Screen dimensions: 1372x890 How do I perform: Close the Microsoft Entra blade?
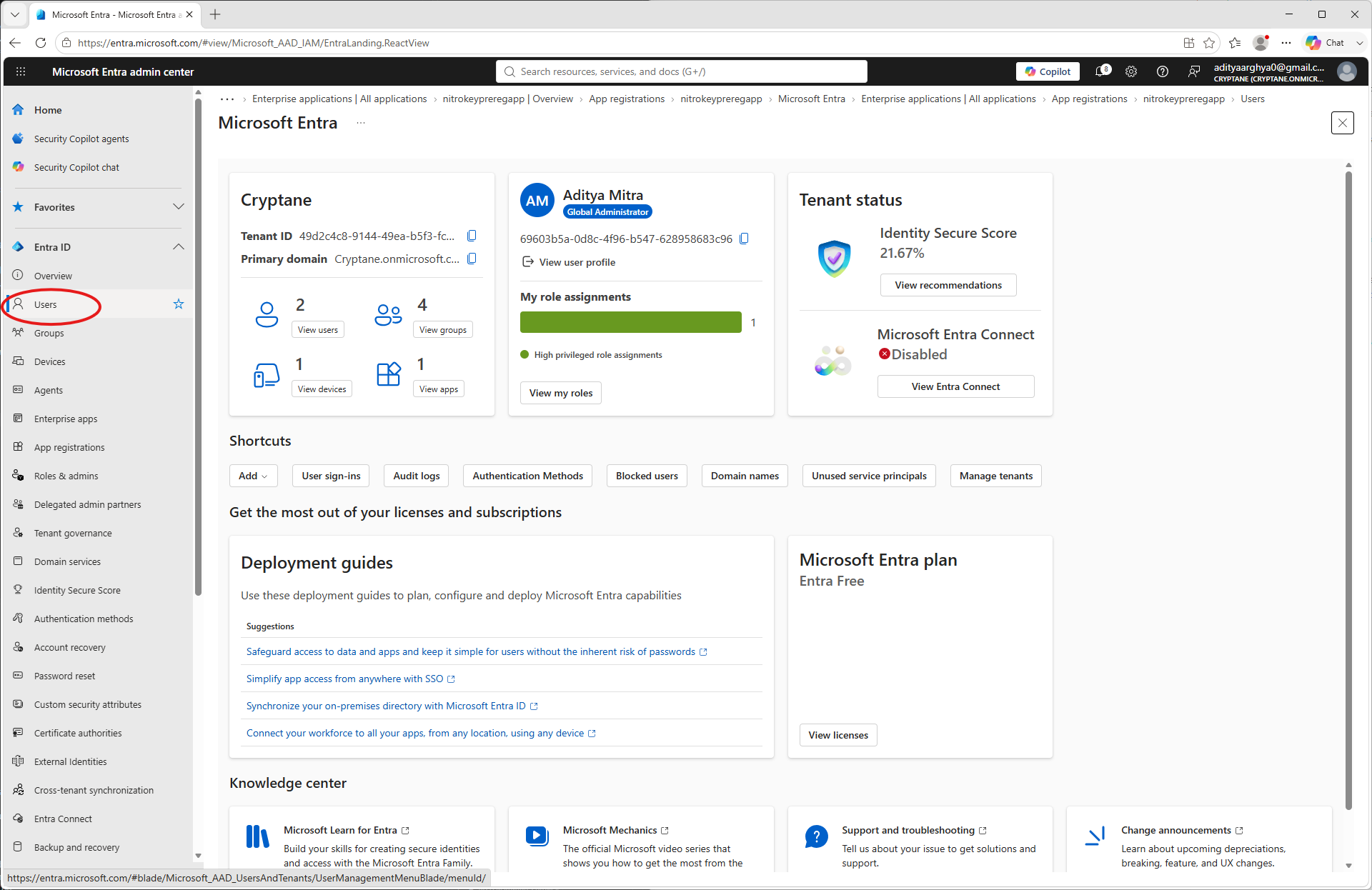tap(1343, 123)
